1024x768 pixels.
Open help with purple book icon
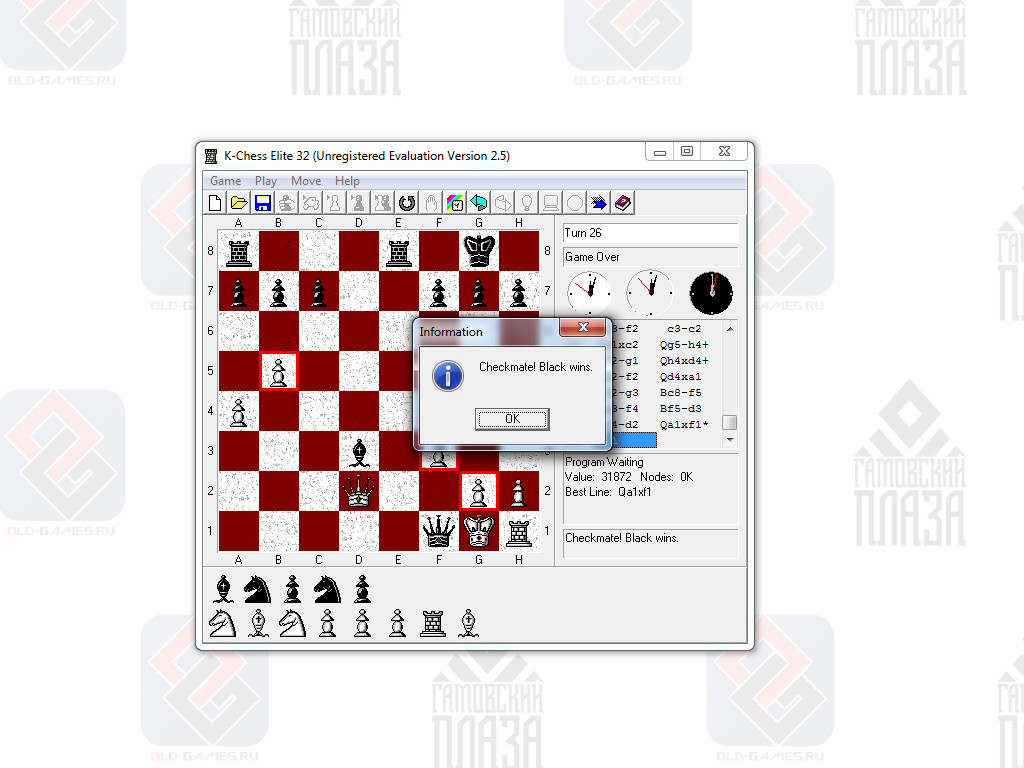click(x=623, y=203)
